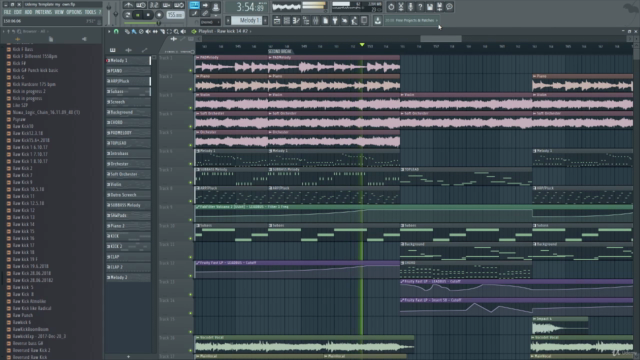The image size is (640, 360).
Task: Toggle the countdown before recording
Action: [154, 5]
